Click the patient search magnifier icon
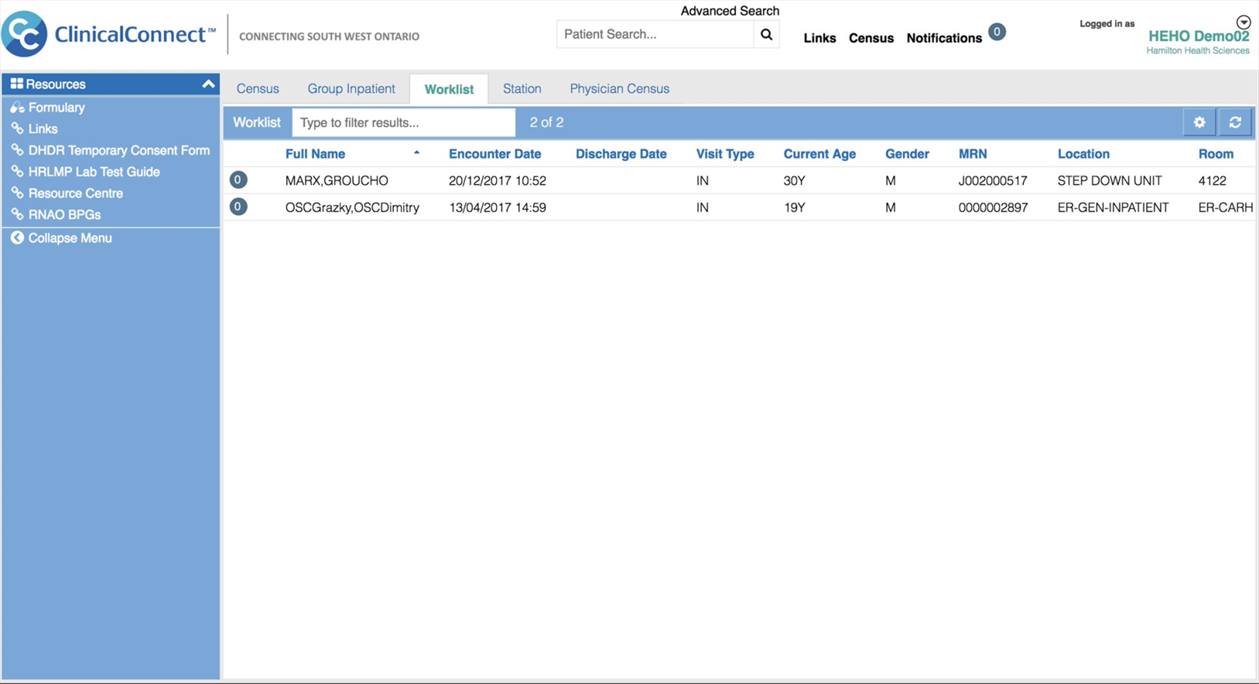This screenshot has height=684, width=1259. coord(766,35)
